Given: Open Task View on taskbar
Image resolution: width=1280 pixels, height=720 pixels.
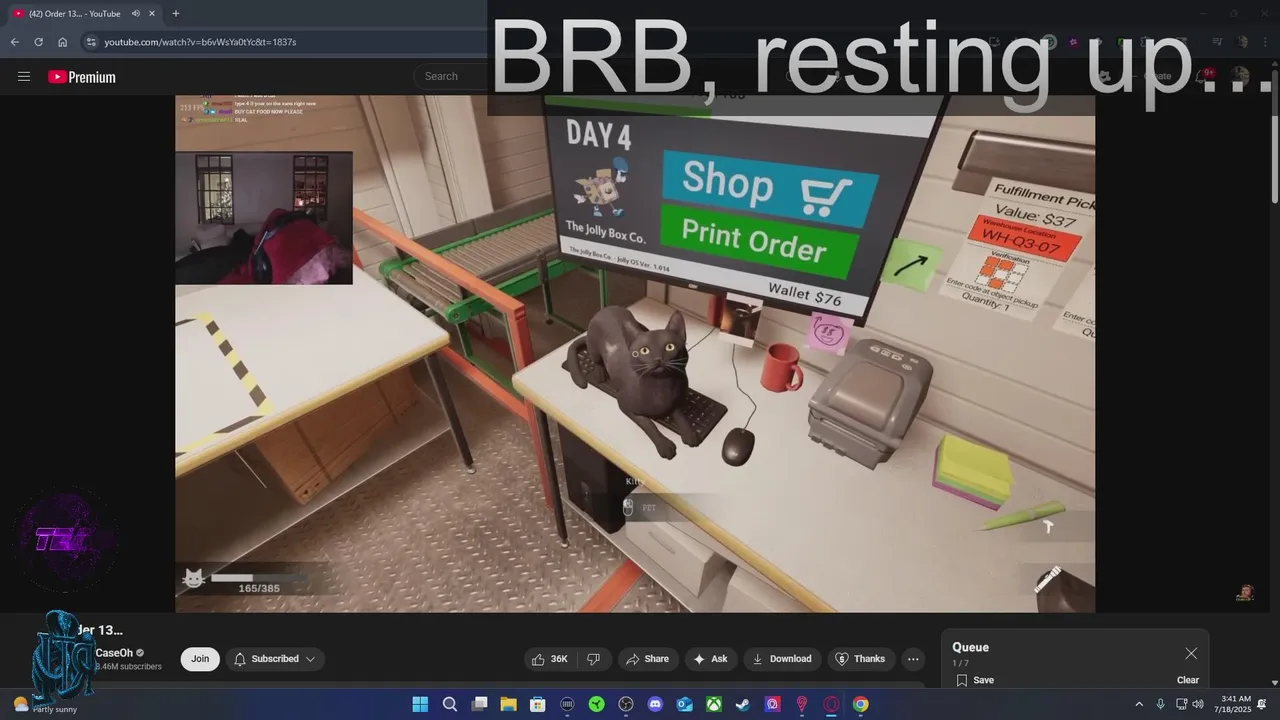Looking at the screenshot, I should (x=479, y=704).
